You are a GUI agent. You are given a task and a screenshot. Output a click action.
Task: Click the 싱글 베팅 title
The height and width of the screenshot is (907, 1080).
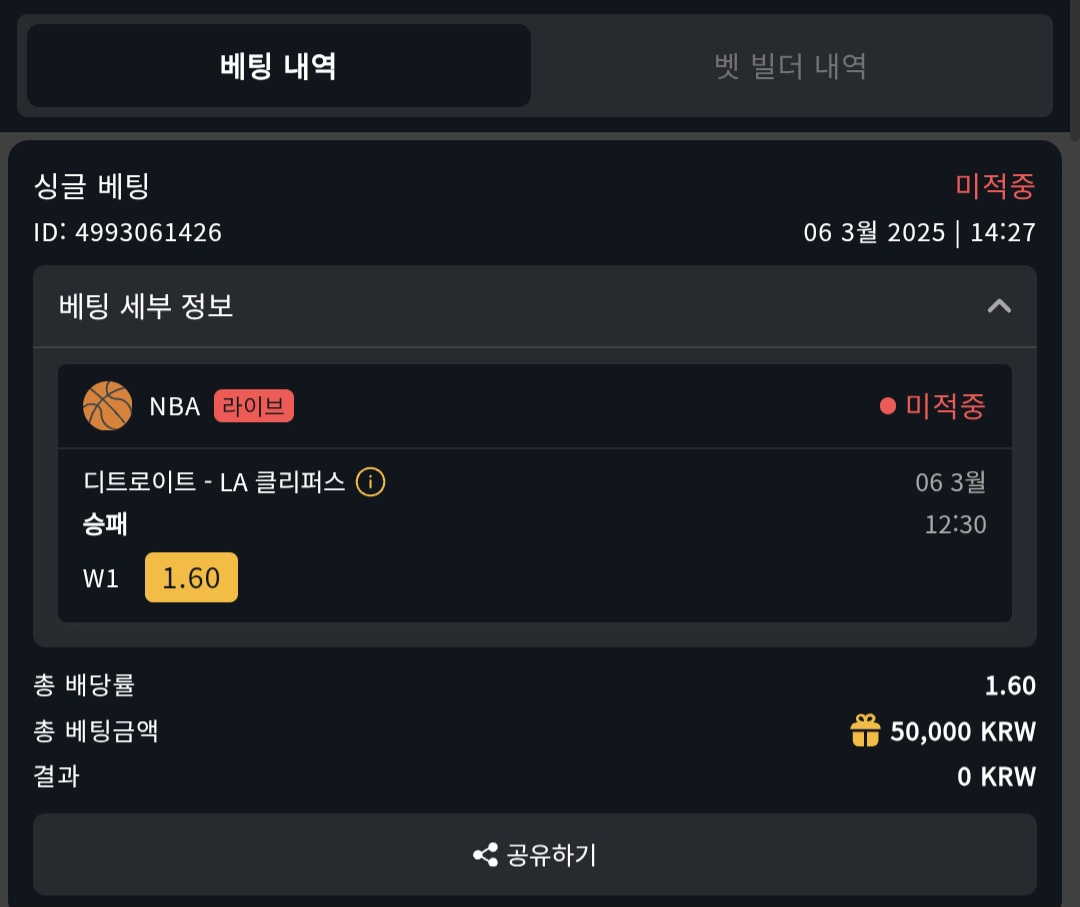point(91,186)
